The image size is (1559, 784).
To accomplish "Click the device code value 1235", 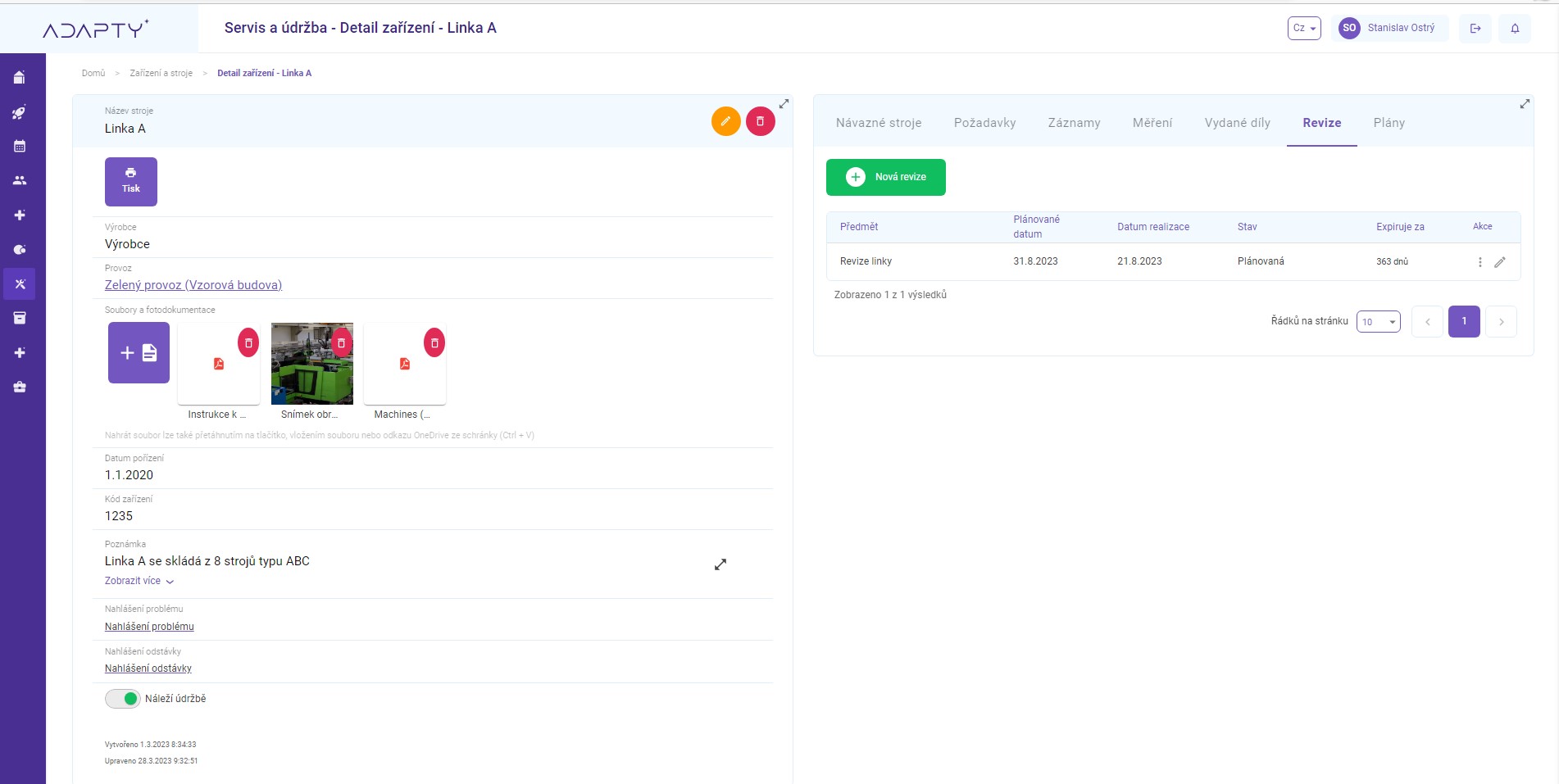I will (x=119, y=516).
